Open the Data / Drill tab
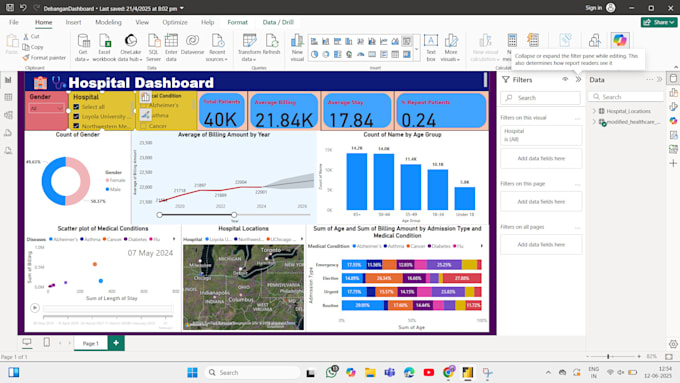 (278, 22)
